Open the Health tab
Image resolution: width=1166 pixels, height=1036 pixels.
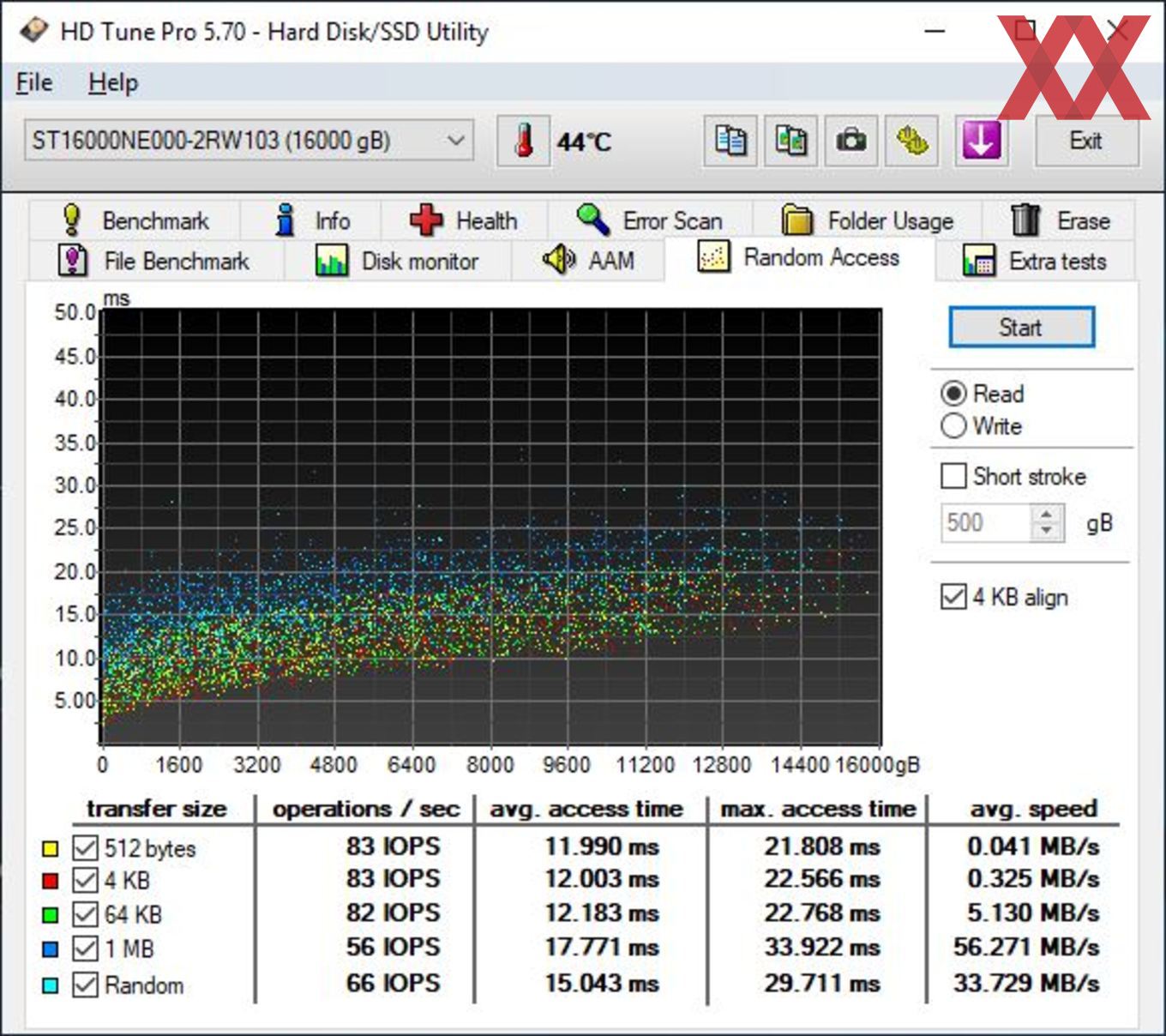(x=464, y=220)
